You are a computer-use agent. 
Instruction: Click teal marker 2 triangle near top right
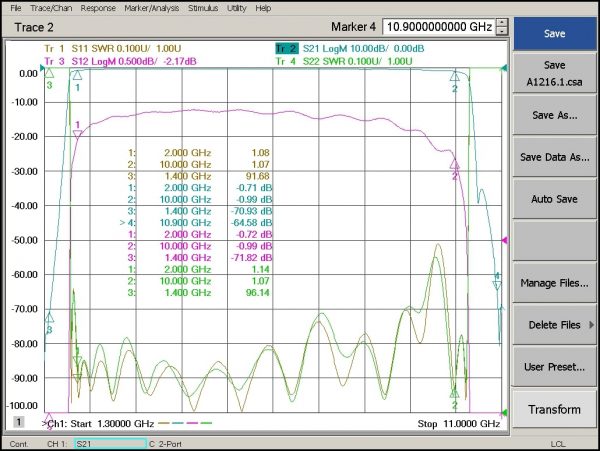tap(455, 77)
